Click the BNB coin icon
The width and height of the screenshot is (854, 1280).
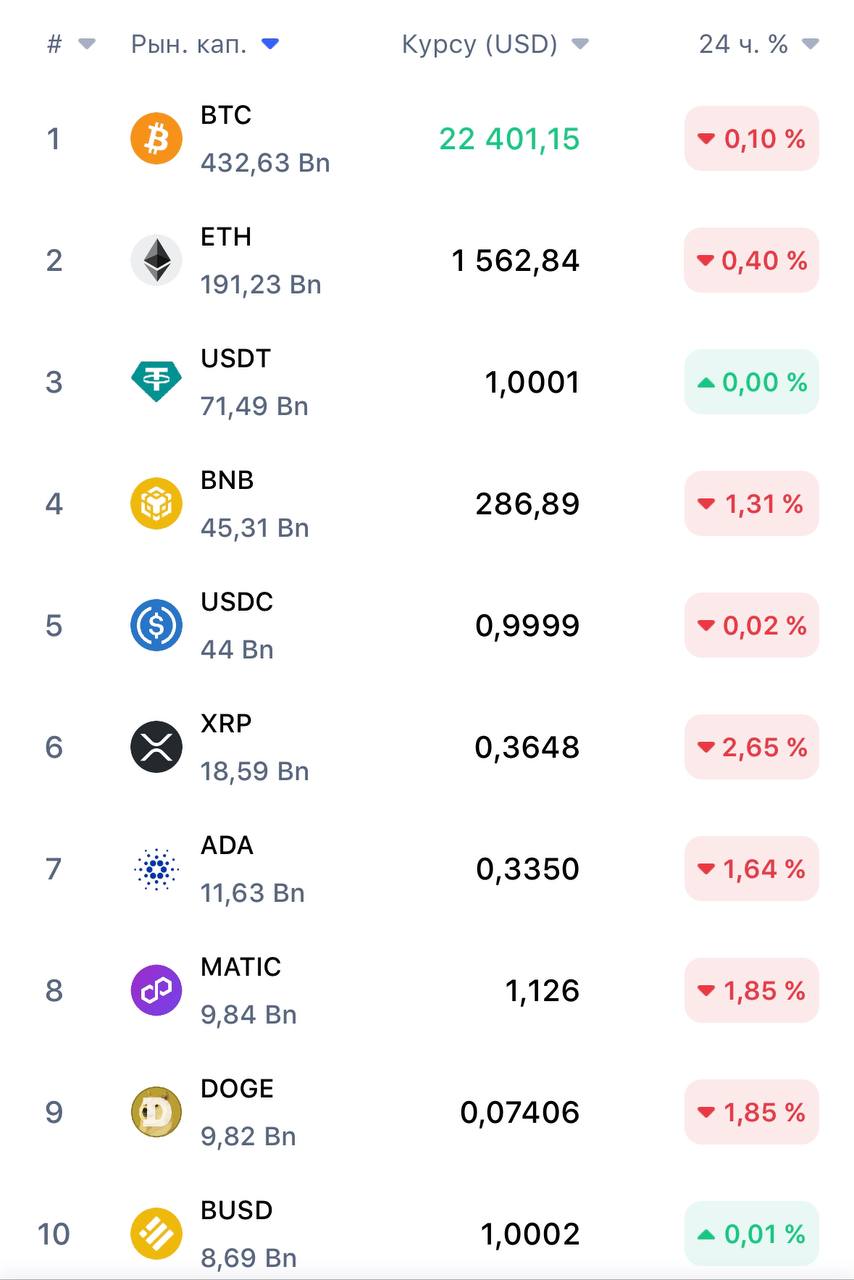click(156, 503)
